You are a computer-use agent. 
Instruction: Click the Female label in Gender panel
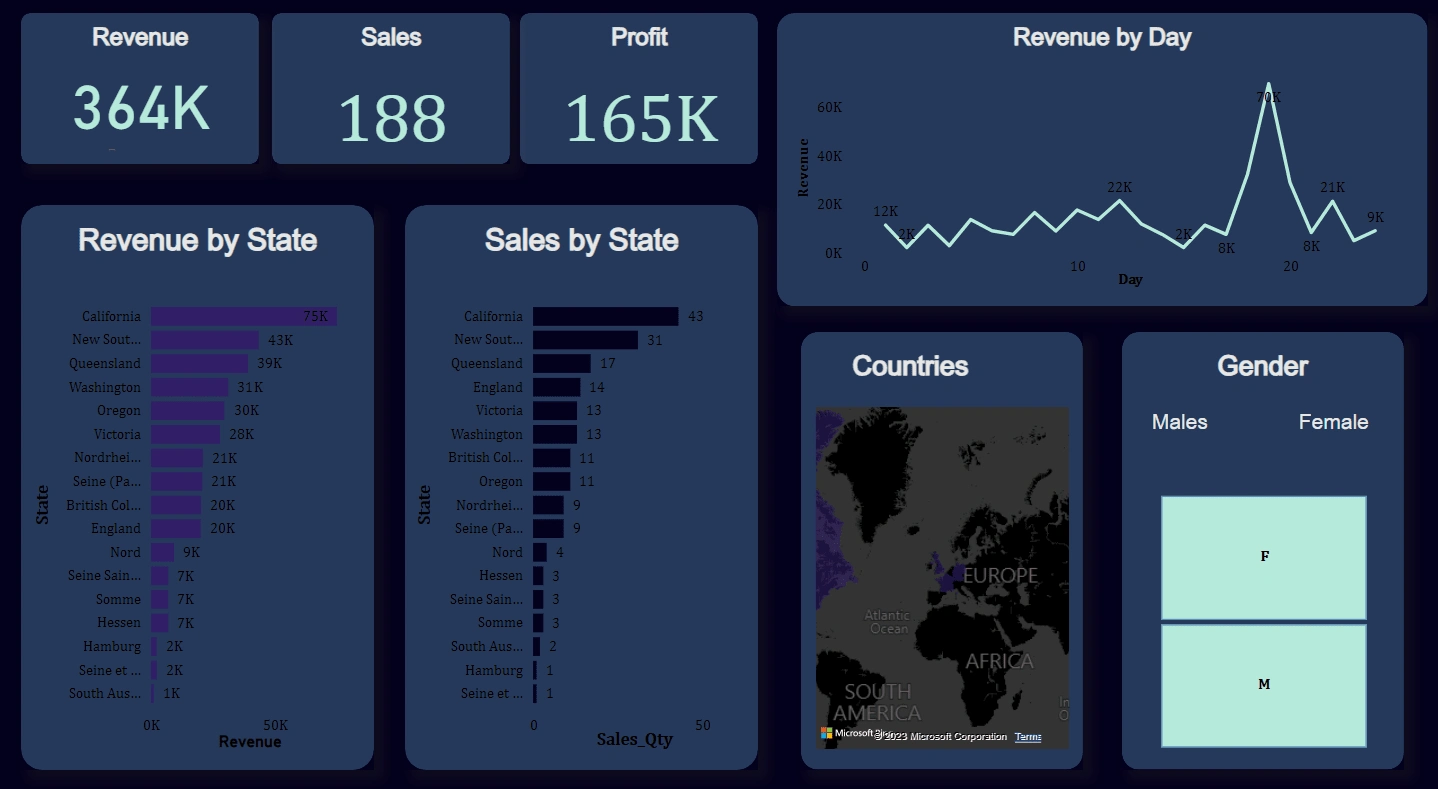1333,422
